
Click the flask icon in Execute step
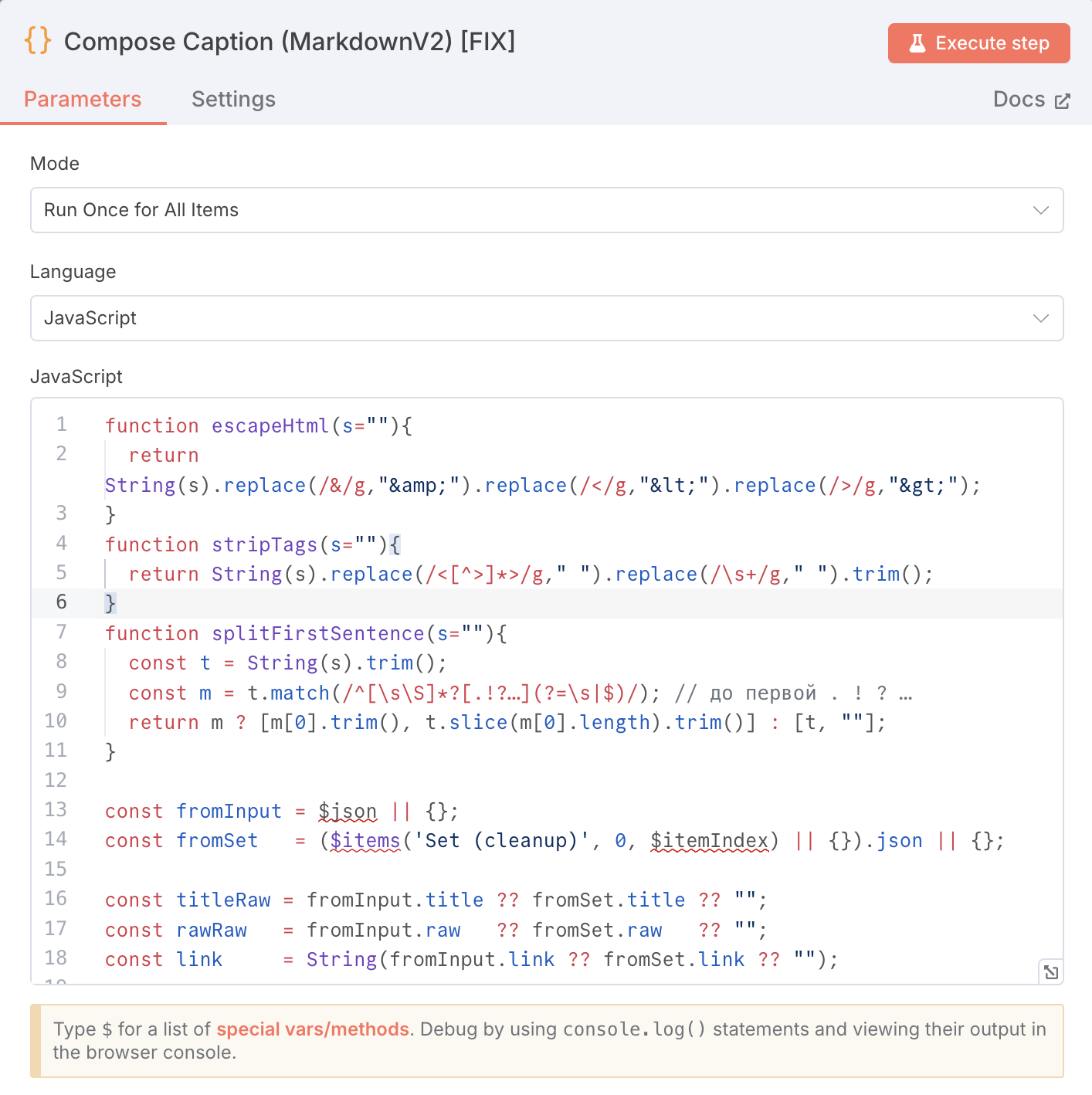tap(917, 43)
